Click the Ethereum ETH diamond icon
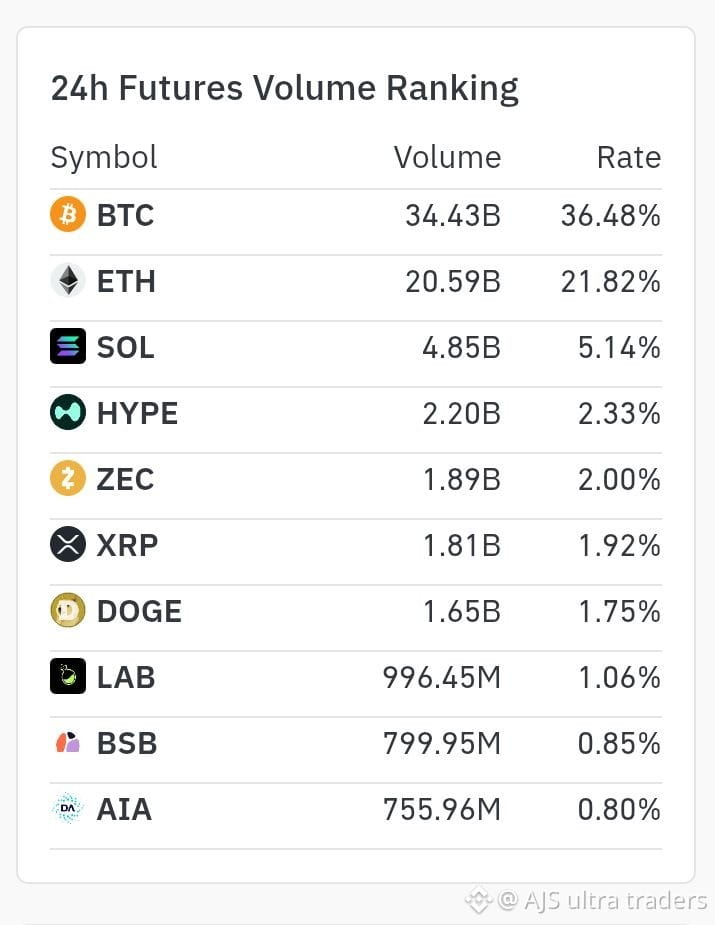Image resolution: width=715 pixels, height=925 pixels. click(68, 280)
